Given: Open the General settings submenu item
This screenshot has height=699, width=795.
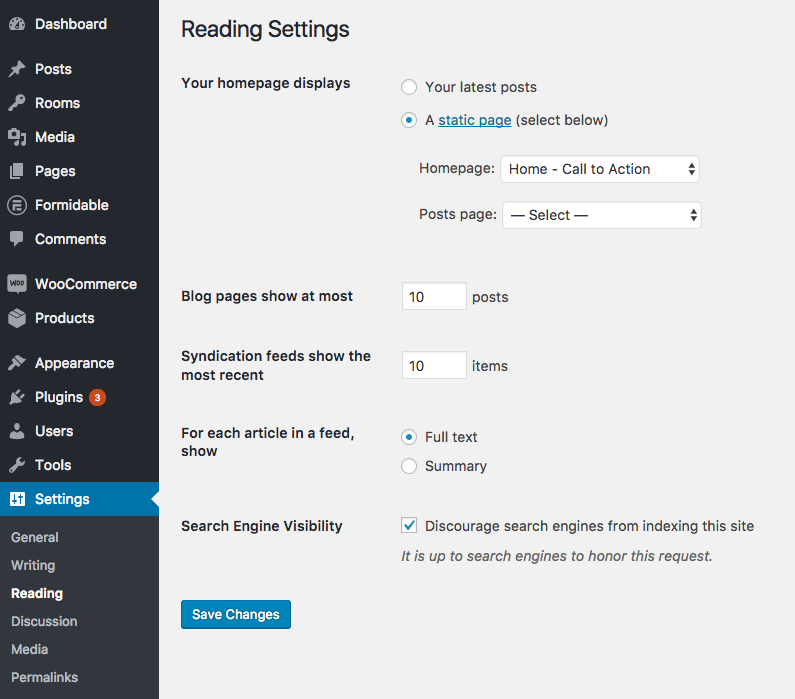Looking at the screenshot, I should 34,537.
